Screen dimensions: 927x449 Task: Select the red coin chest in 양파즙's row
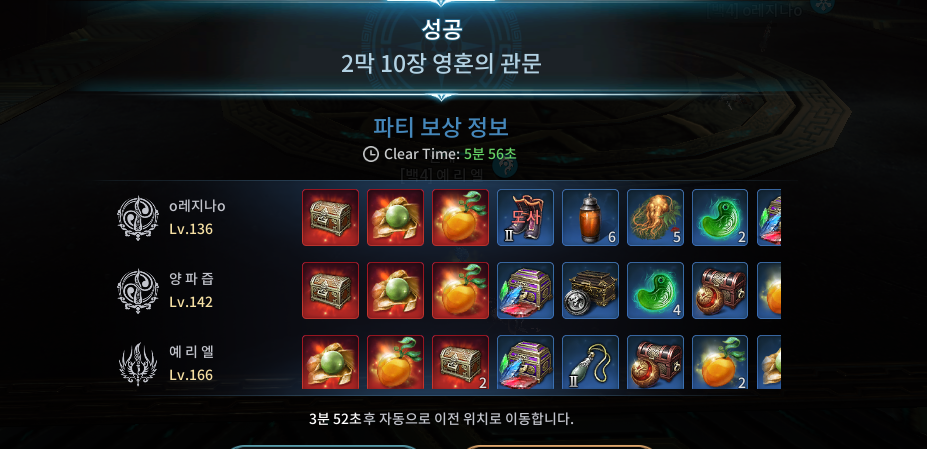719,290
